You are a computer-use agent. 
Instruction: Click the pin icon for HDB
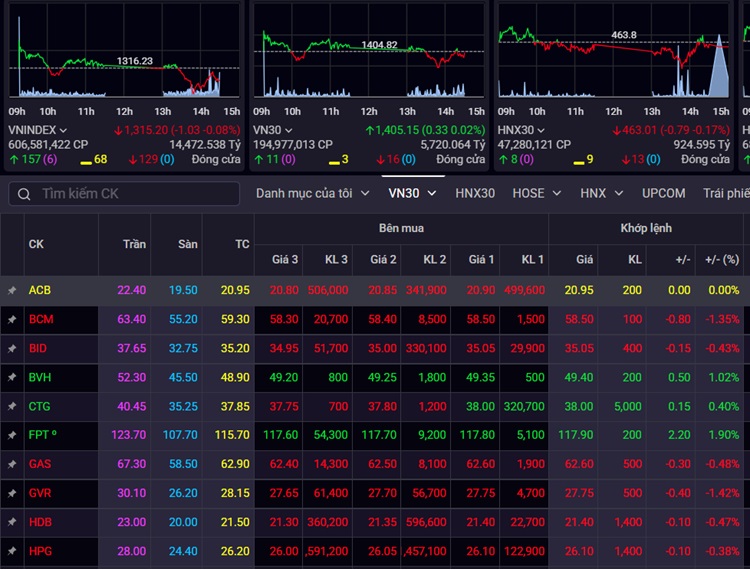12,522
